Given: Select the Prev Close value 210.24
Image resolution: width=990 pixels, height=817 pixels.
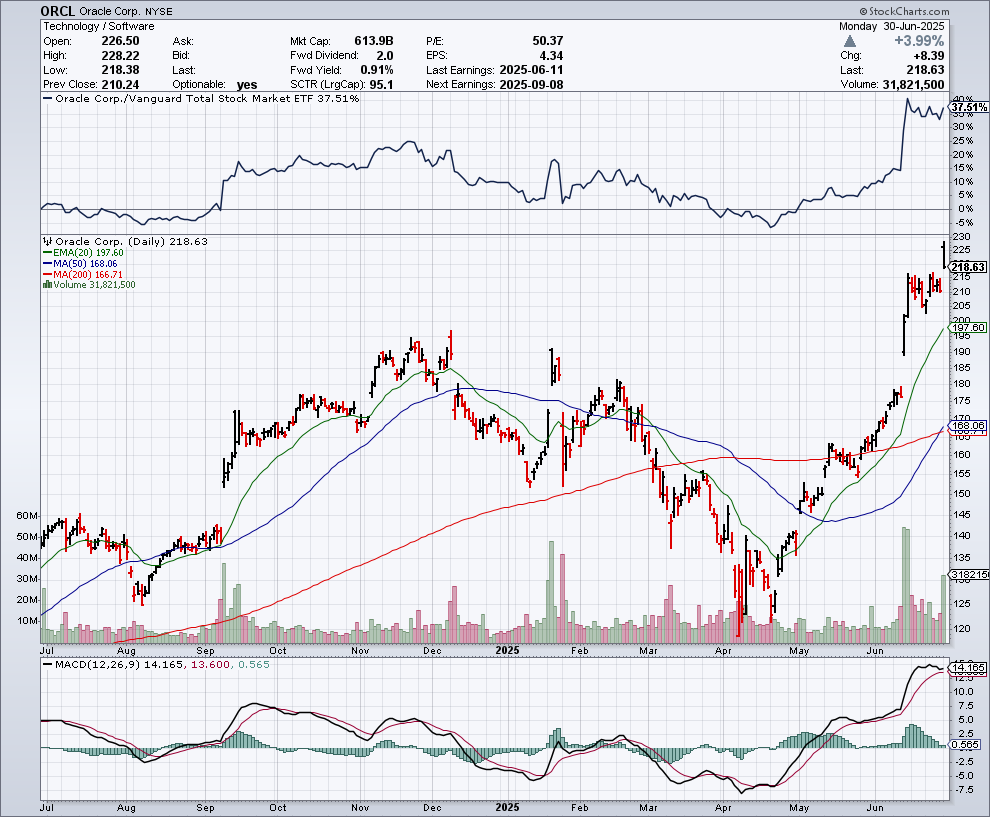Looking at the screenshot, I should point(121,85).
